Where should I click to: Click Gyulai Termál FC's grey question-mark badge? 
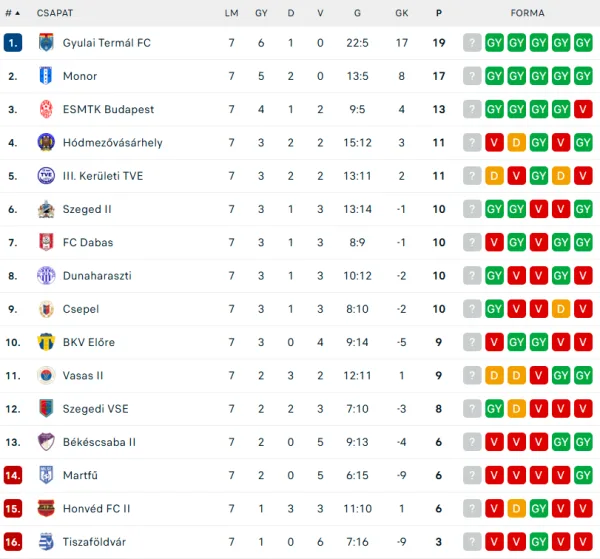pos(472,42)
